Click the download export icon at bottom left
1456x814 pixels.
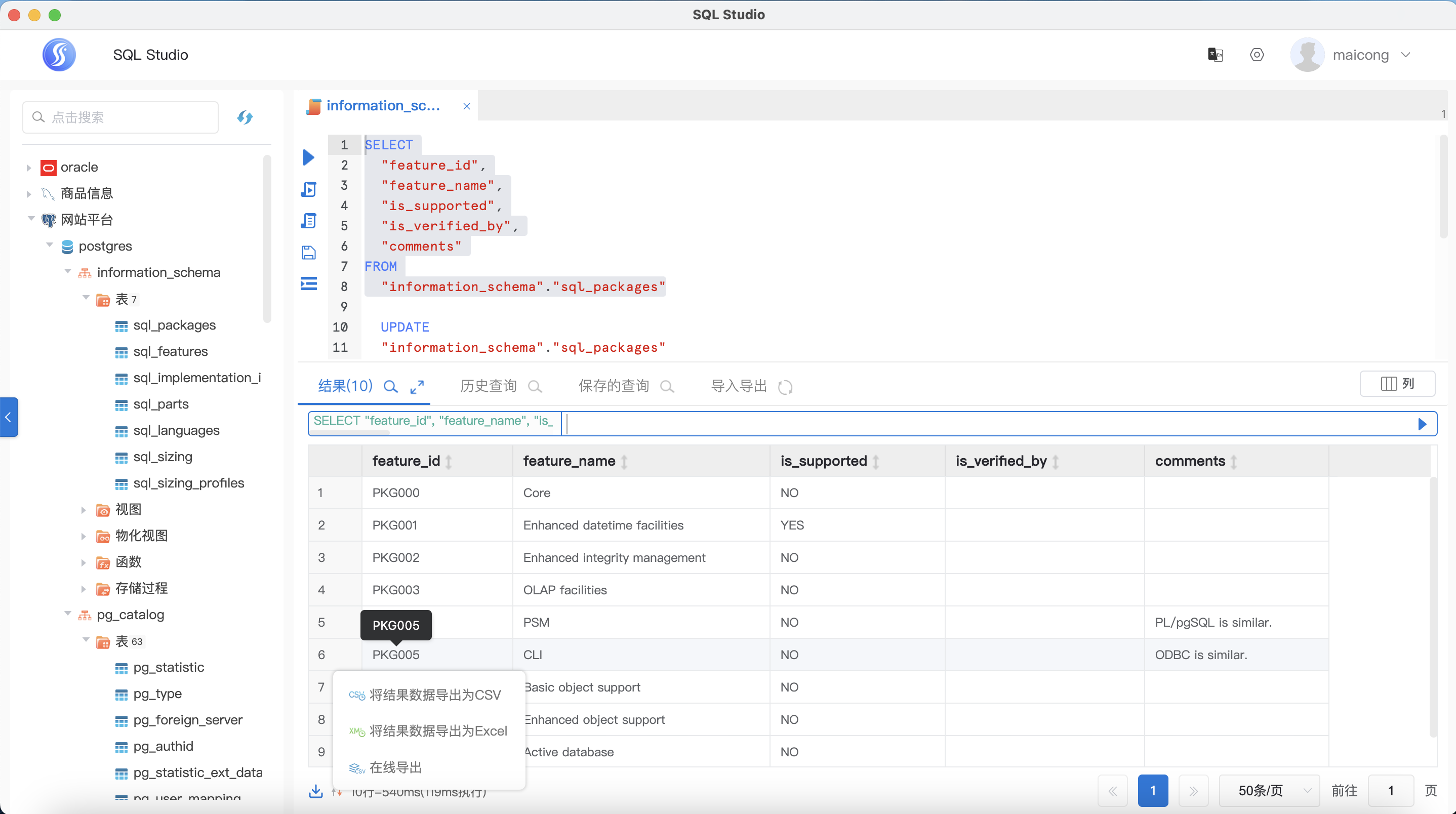pos(316,791)
